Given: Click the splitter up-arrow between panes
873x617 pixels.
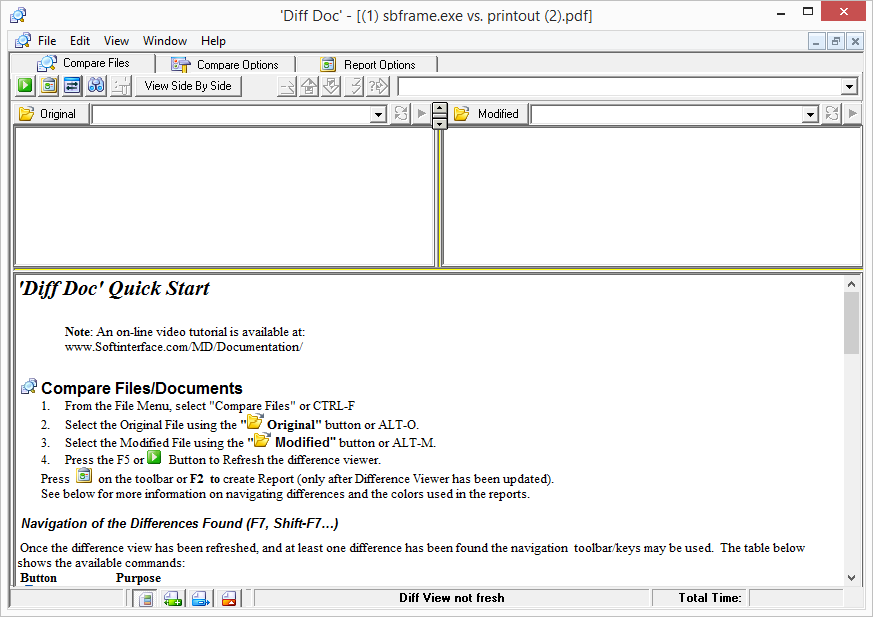Looking at the screenshot, I should (x=439, y=109).
